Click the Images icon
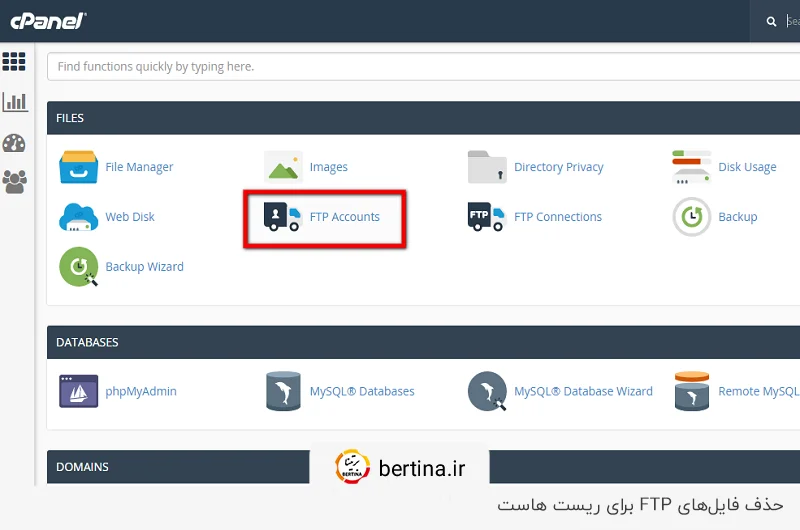Viewport: 800px width, 530px height. [283, 167]
